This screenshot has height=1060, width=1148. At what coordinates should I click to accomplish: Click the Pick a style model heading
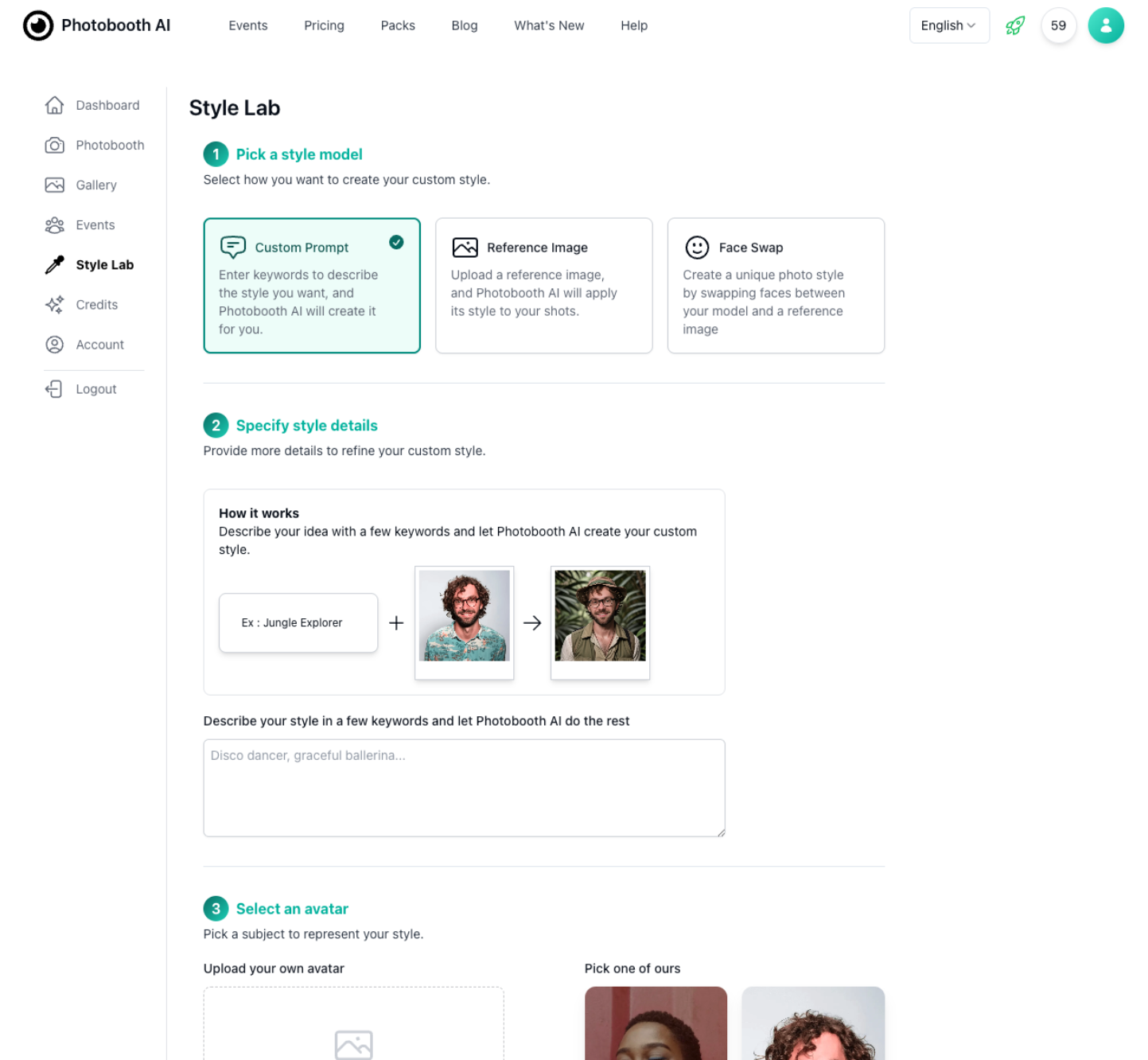[x=299, y=154]
